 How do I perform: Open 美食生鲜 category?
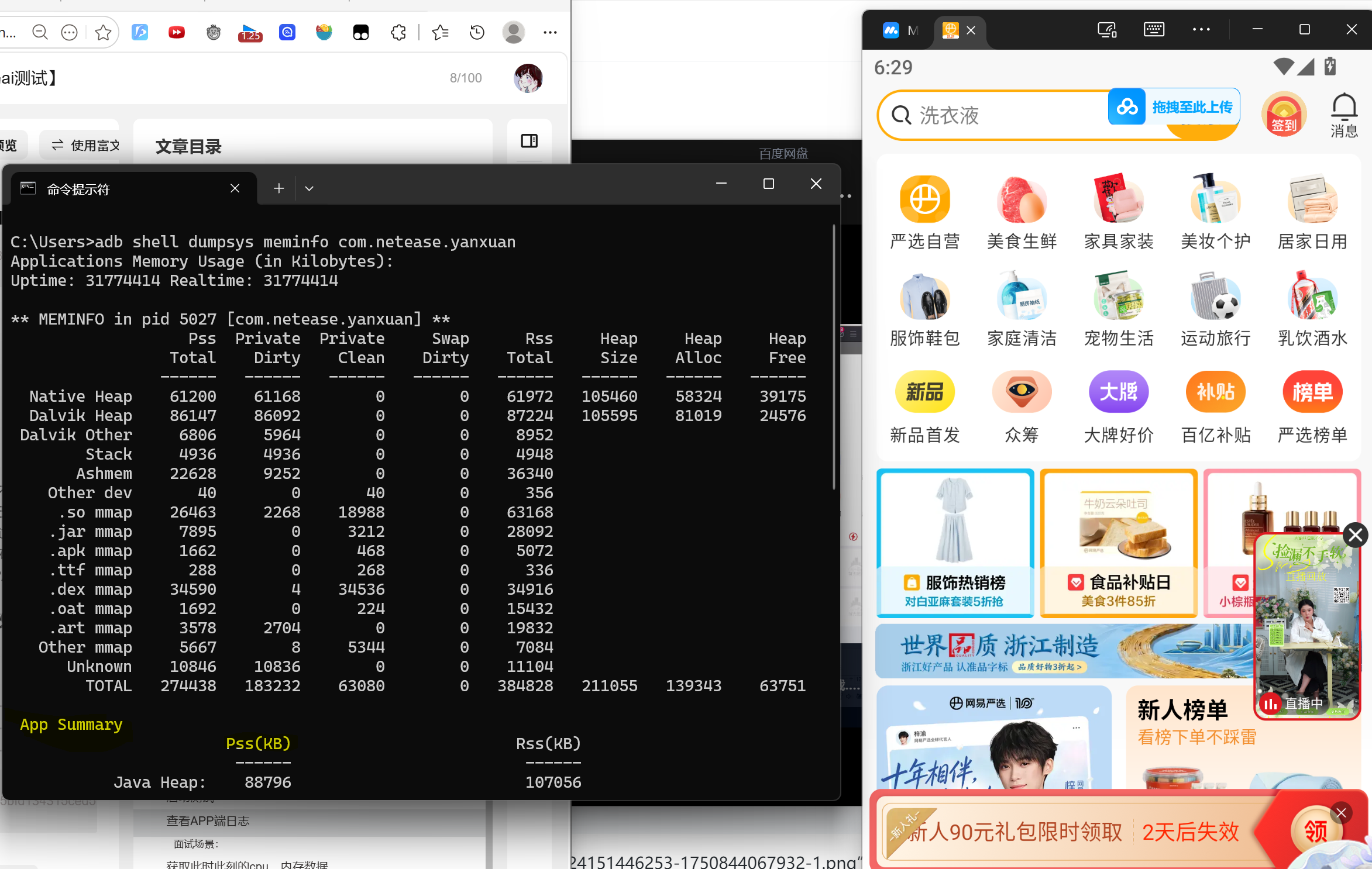coord(1022,213)
